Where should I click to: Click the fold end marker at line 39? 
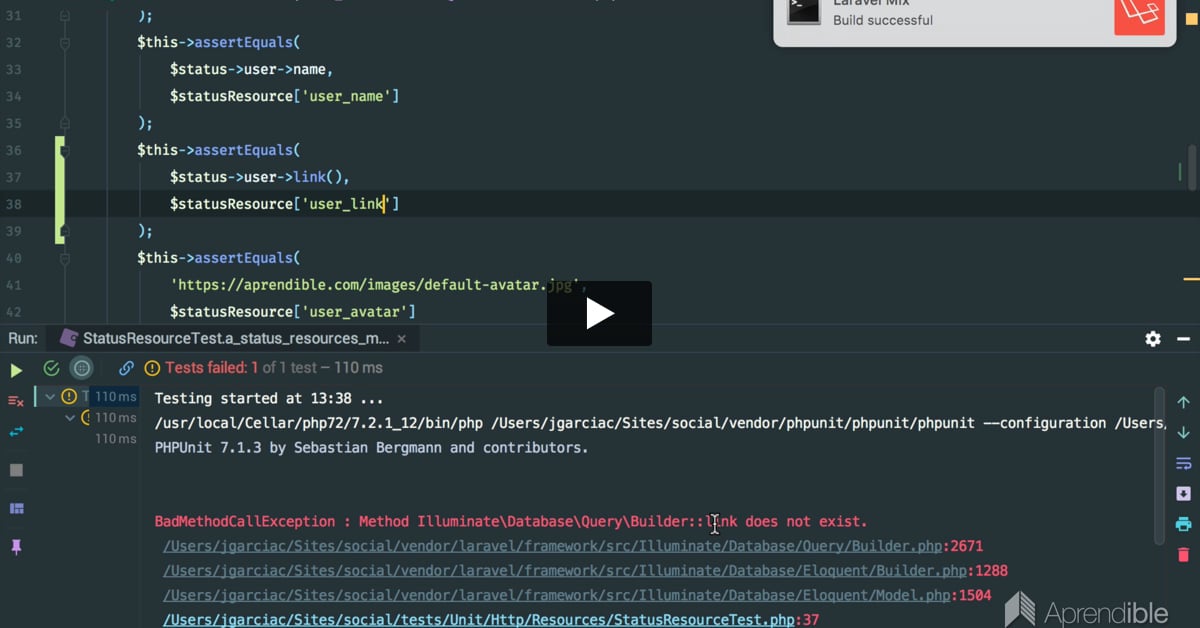coord(64,231)
